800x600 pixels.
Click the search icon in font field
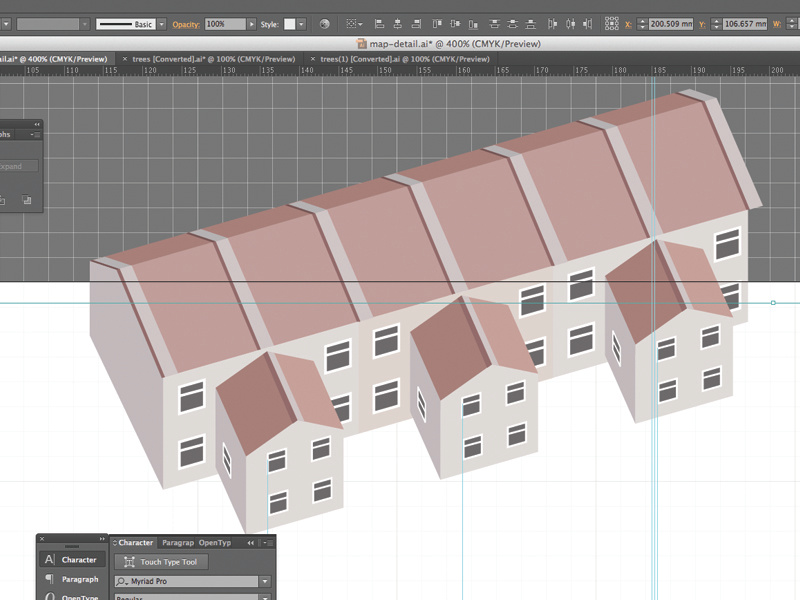[123, 581]
